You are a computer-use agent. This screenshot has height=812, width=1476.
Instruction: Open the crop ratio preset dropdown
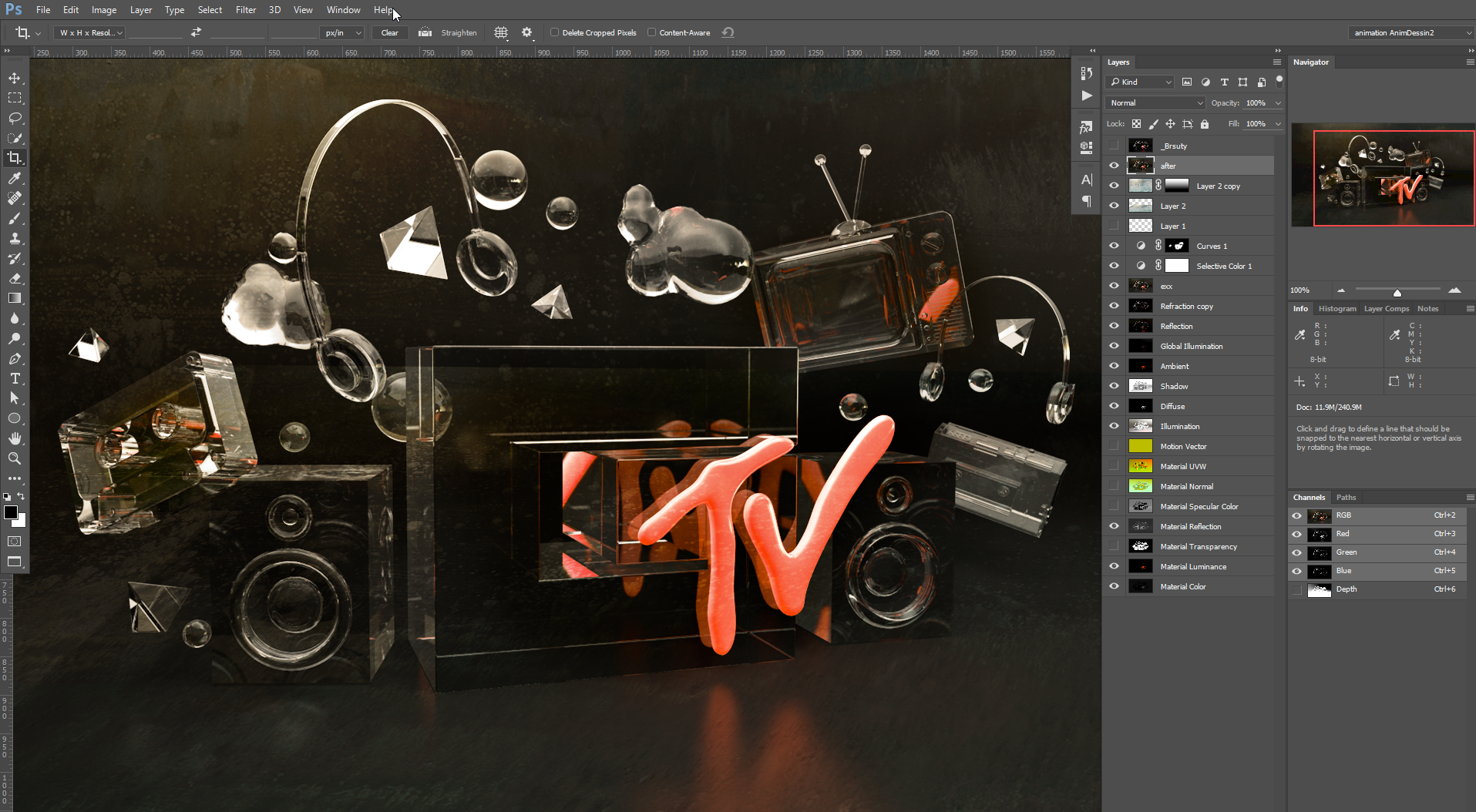coord(91,32)
